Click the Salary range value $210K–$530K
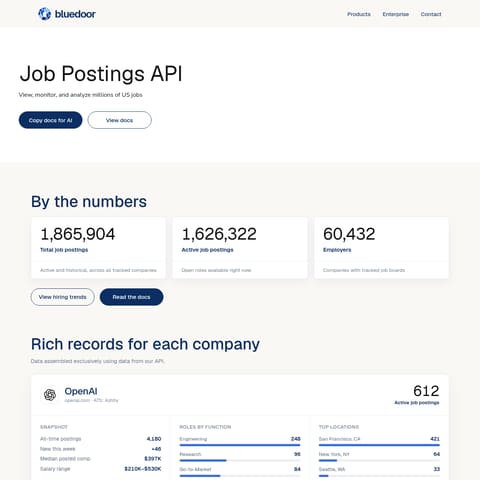This screenshot has width=480, height=480. (x=143, y=469)
